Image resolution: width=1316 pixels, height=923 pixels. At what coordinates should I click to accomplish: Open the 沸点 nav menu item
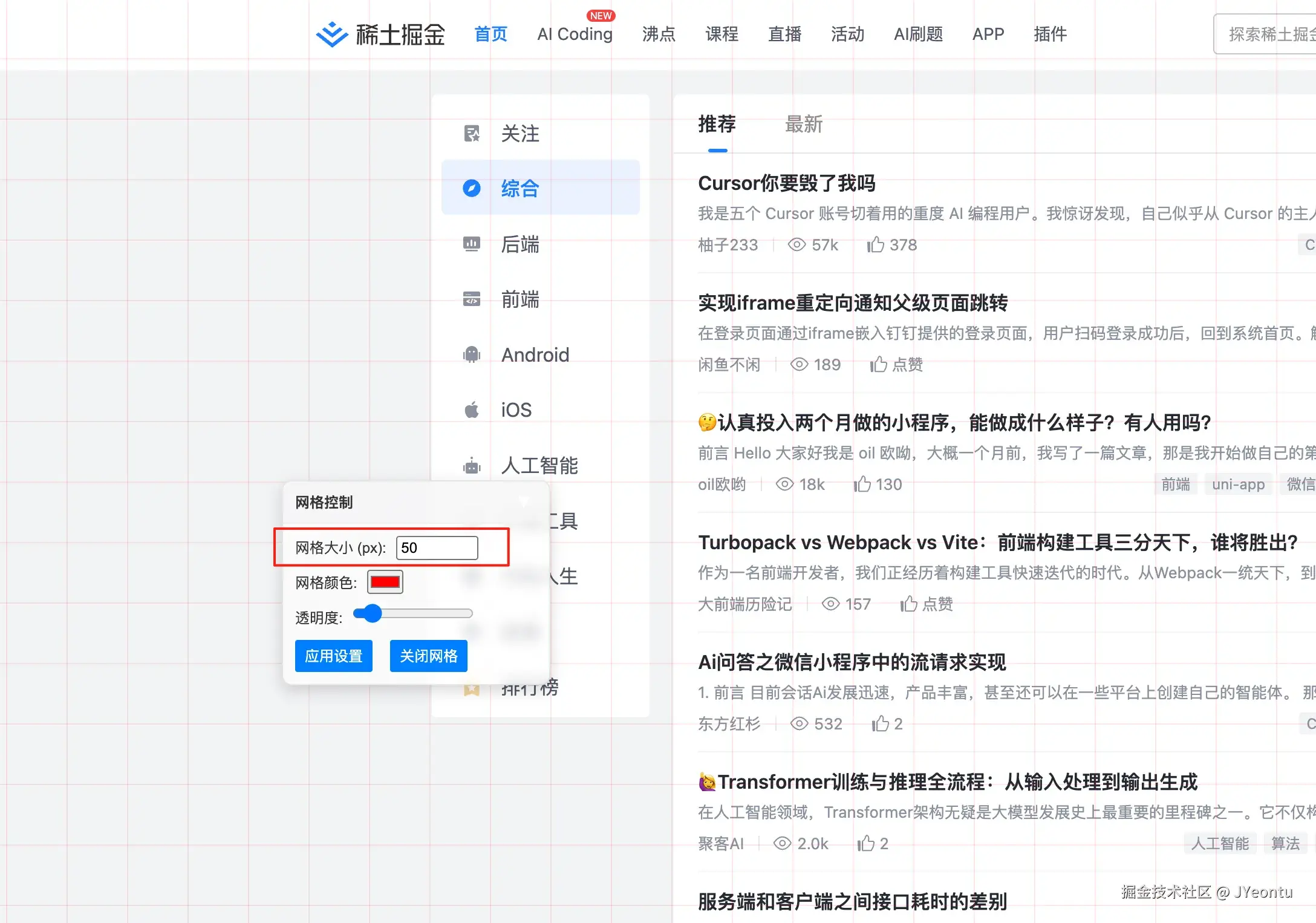point(659,34)
